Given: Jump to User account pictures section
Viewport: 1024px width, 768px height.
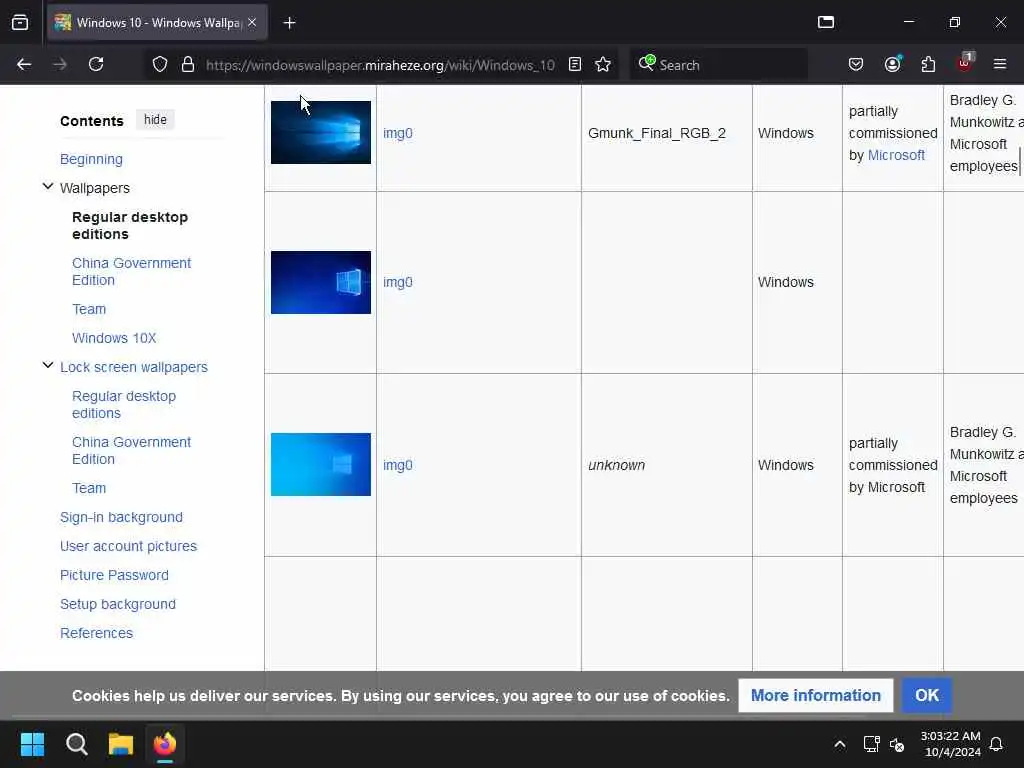Looking at the screenshot, I should point(129,546).
